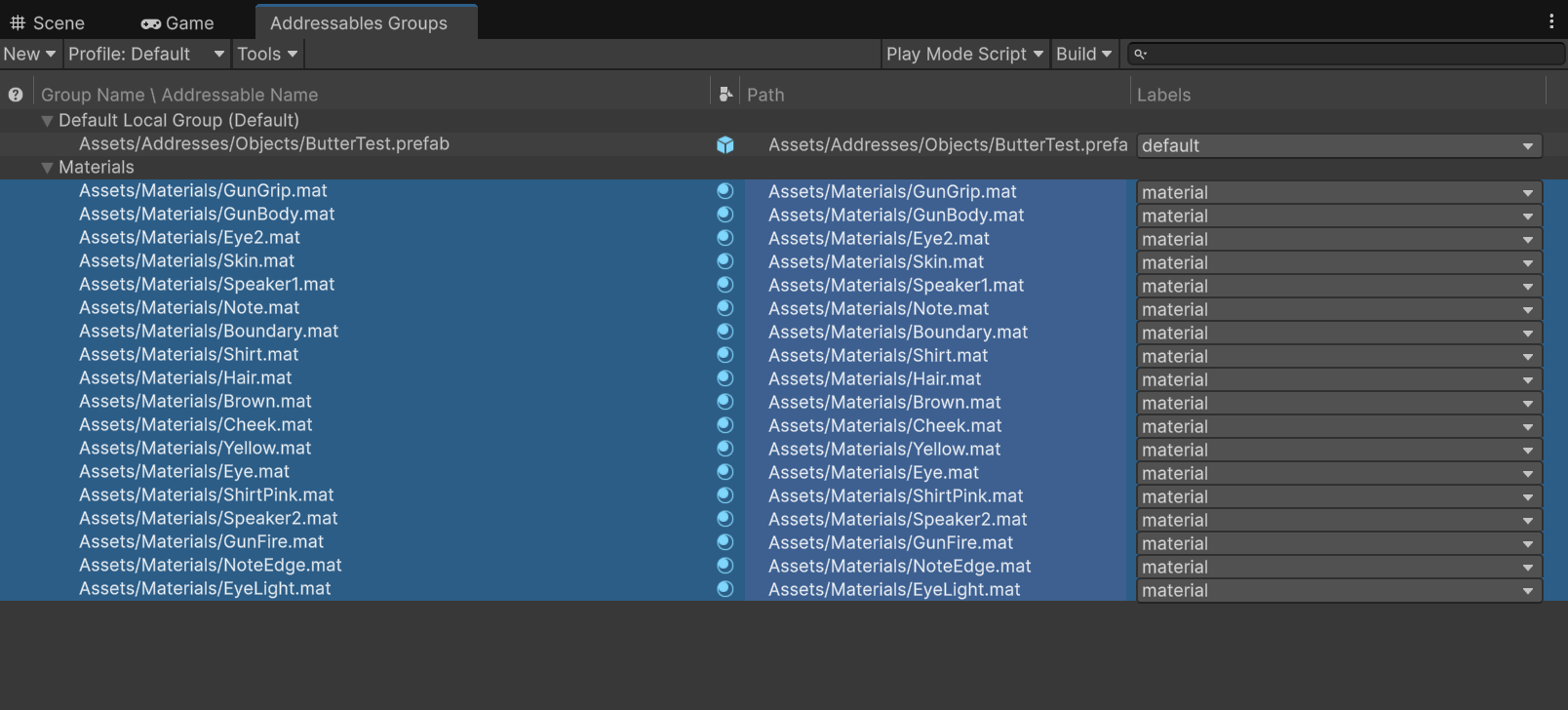Click the Boundary.mat material sphere icon
The width and height of the screenshot is (1568, 710).
point(725,332)
